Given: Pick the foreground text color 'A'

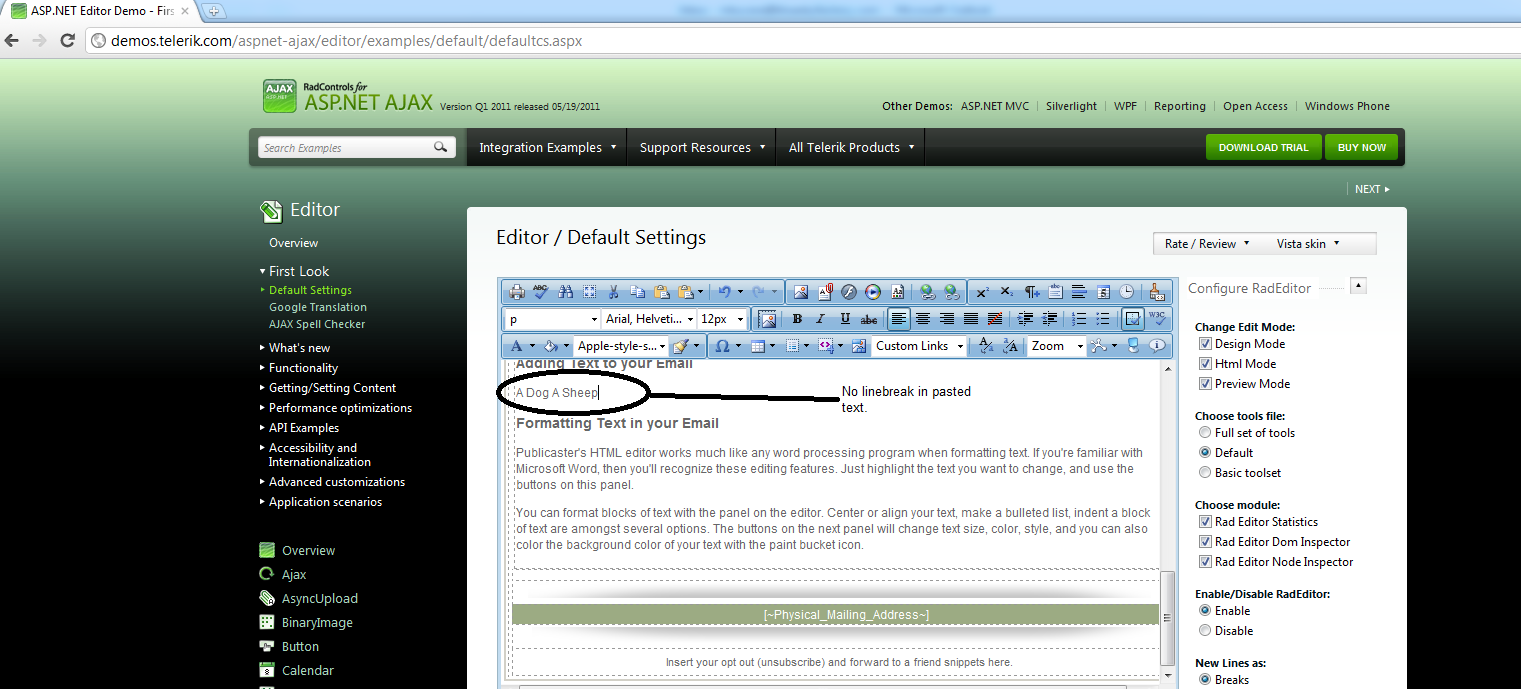Looking at the screenshot, I should coord(517,346).
